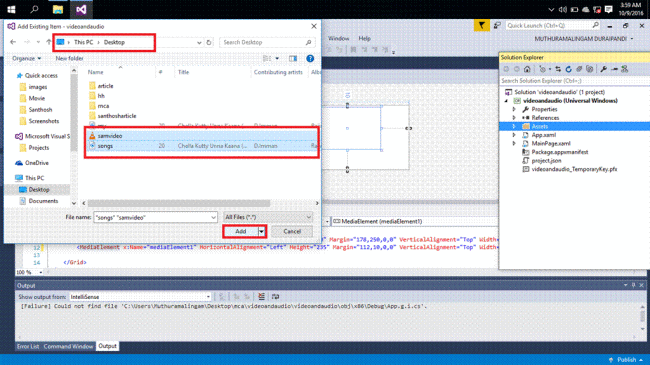Open zoom level 100 % dropdown in editor

[x=41, y=273]
